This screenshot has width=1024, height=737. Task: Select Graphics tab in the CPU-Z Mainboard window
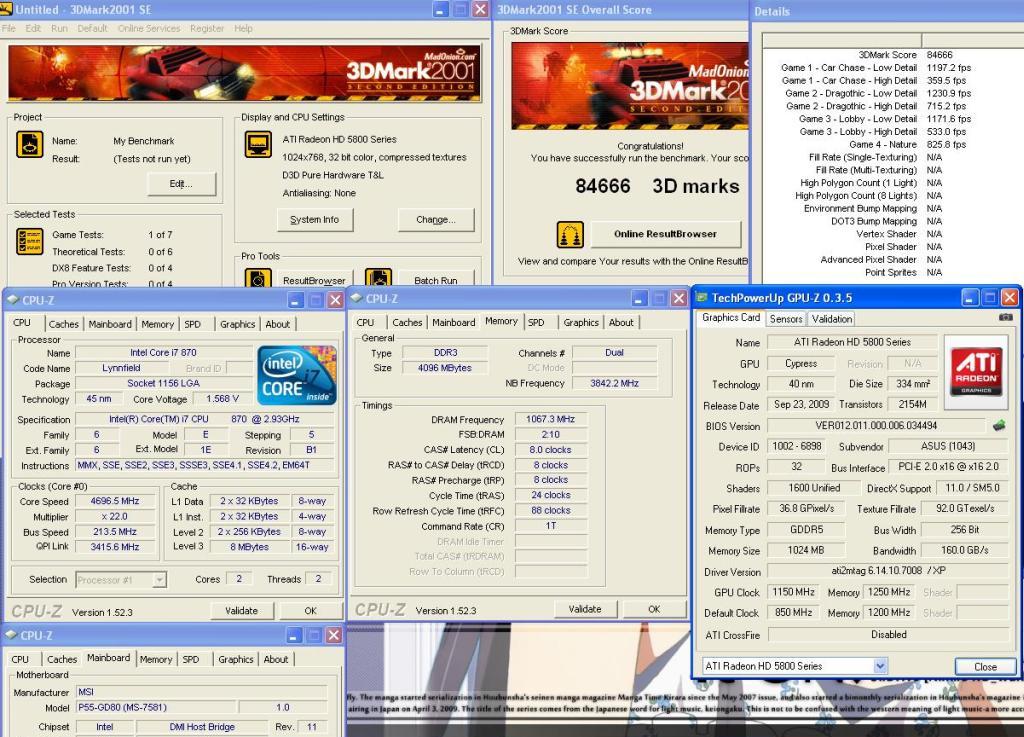tap(236, 659)
